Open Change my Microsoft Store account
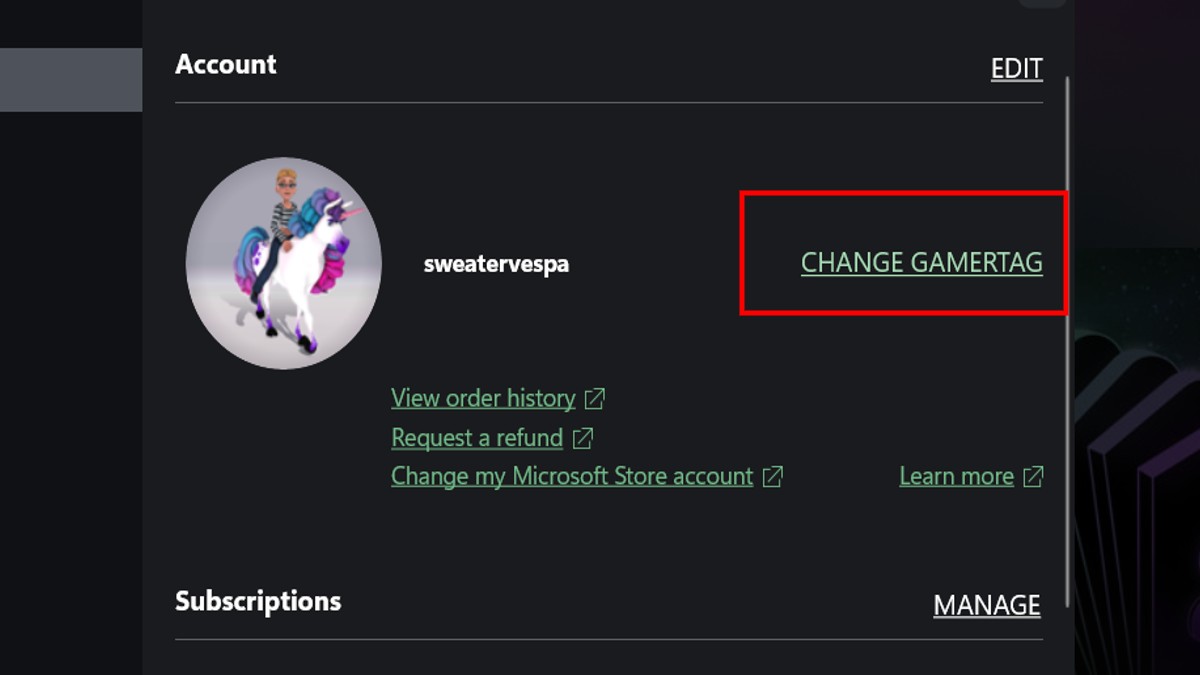Screen dimensions: 1200x675 click(x=571, y=476)
